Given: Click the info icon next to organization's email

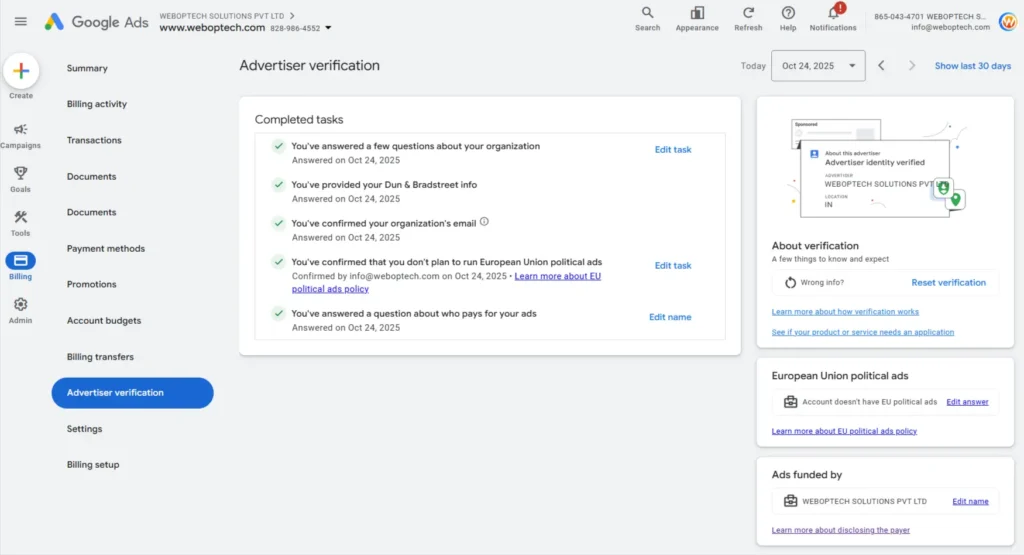Looking at the screenshot, I should [484, 221].
